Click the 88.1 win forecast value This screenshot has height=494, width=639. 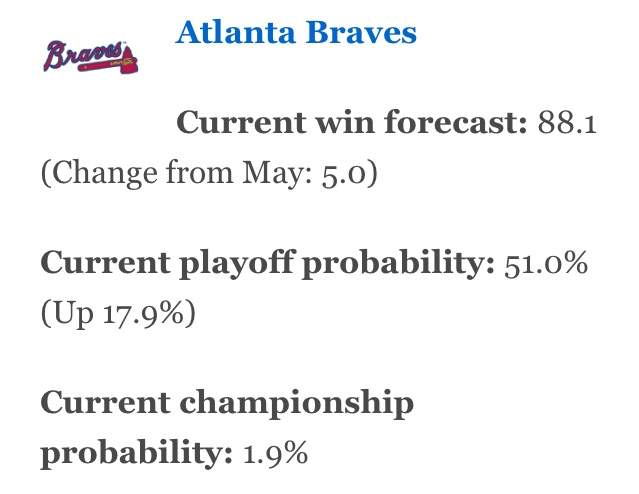(x=567, y=122)
